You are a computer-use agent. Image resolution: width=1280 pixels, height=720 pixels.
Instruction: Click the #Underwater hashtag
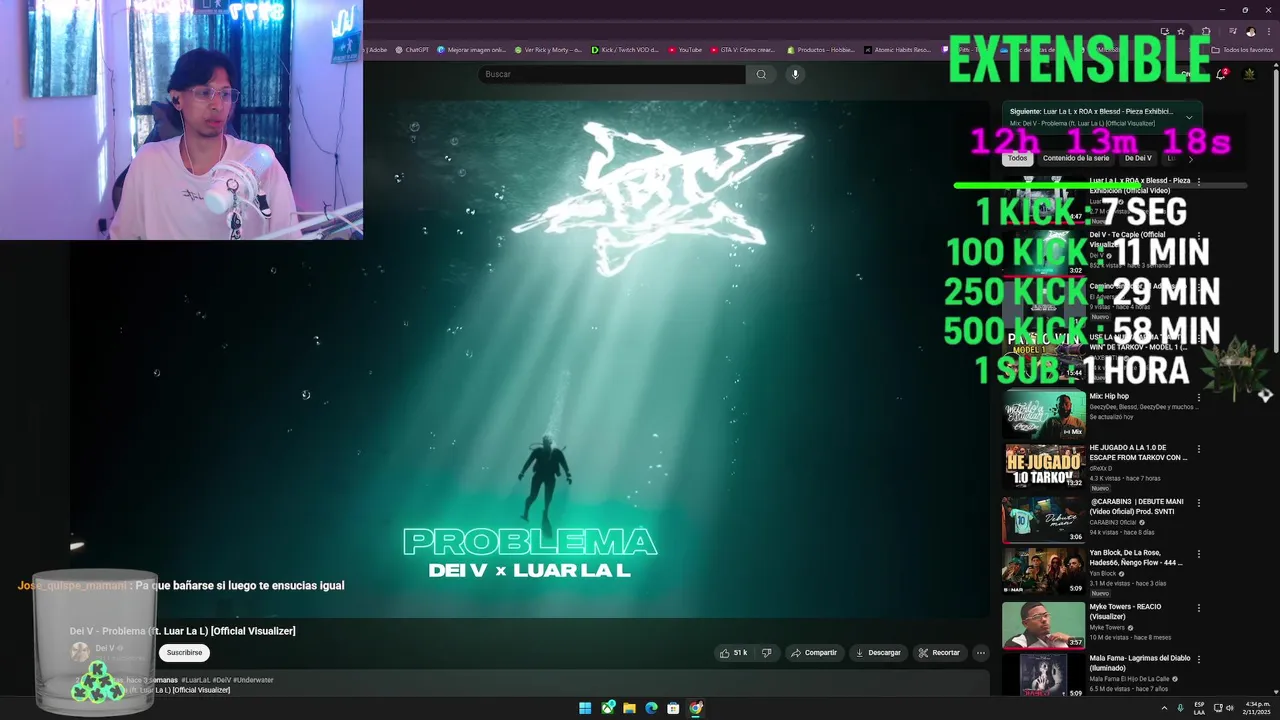coord(253,680)
